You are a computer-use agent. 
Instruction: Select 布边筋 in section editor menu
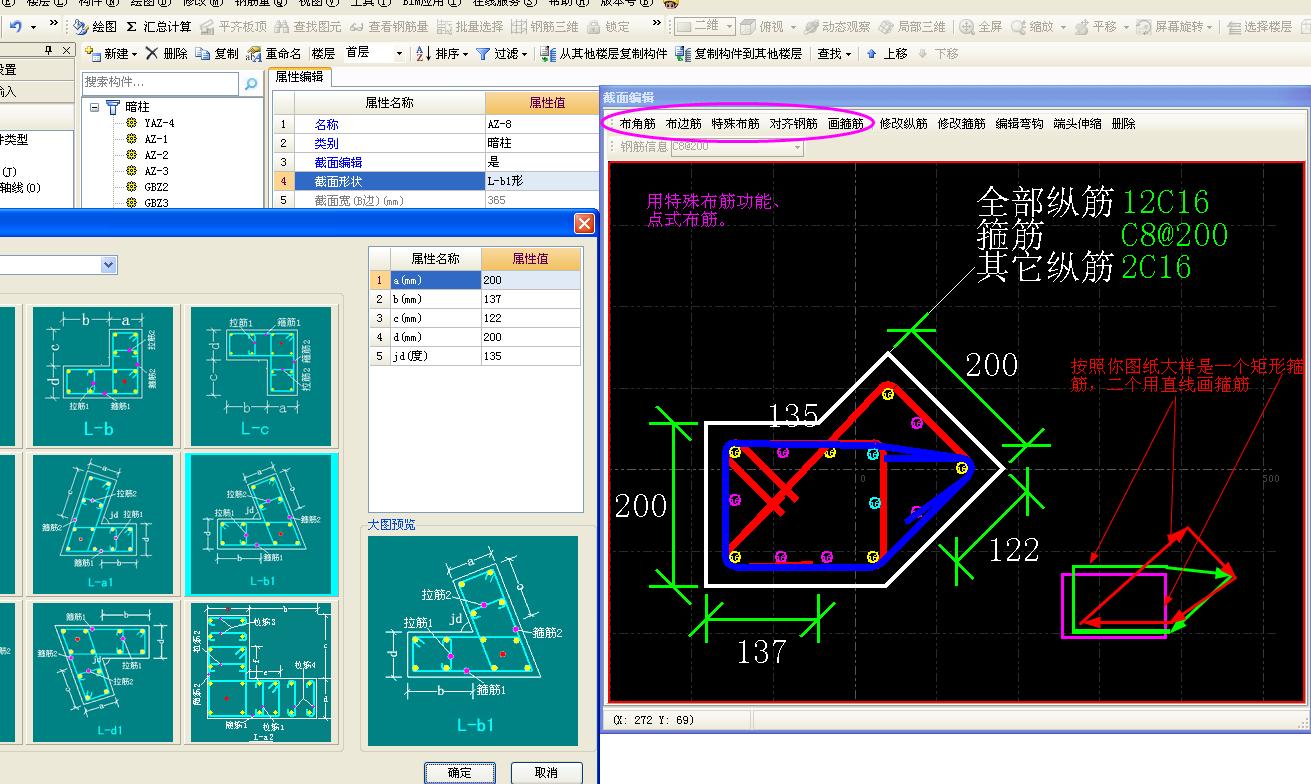[x=683, y=124]
